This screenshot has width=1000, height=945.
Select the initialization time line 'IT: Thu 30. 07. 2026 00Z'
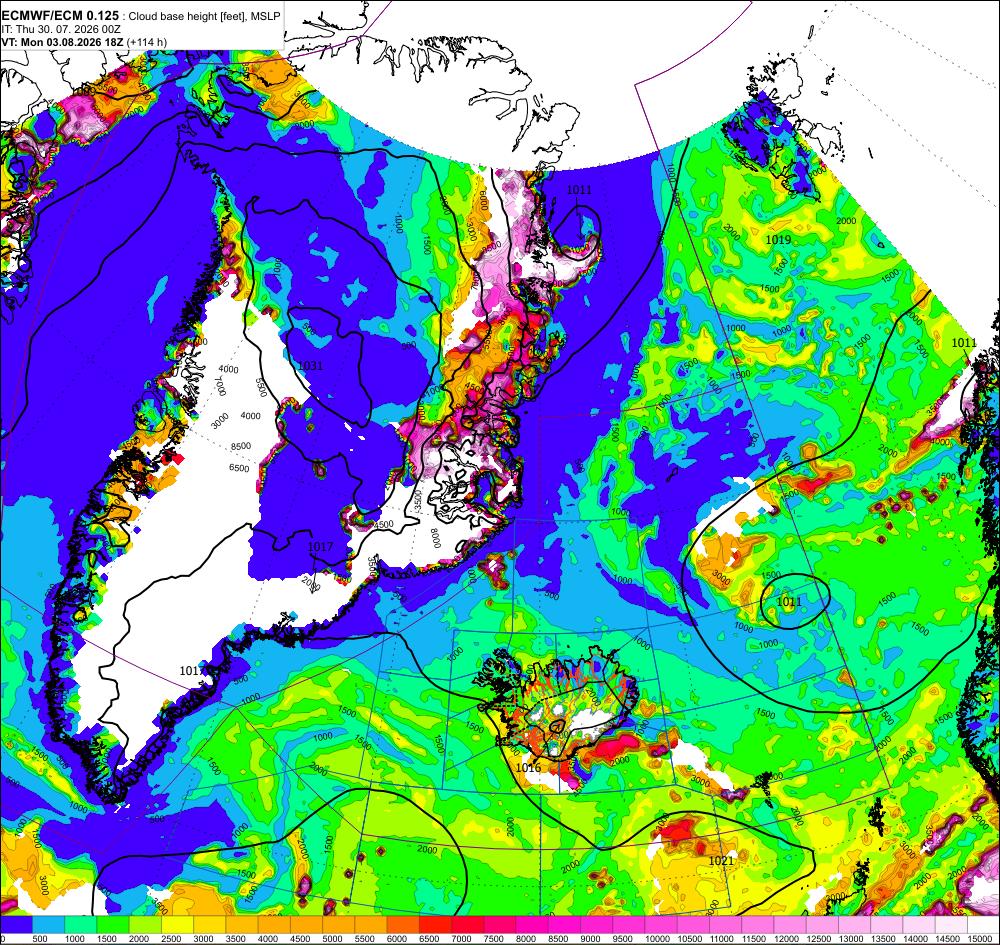point(60,29)
